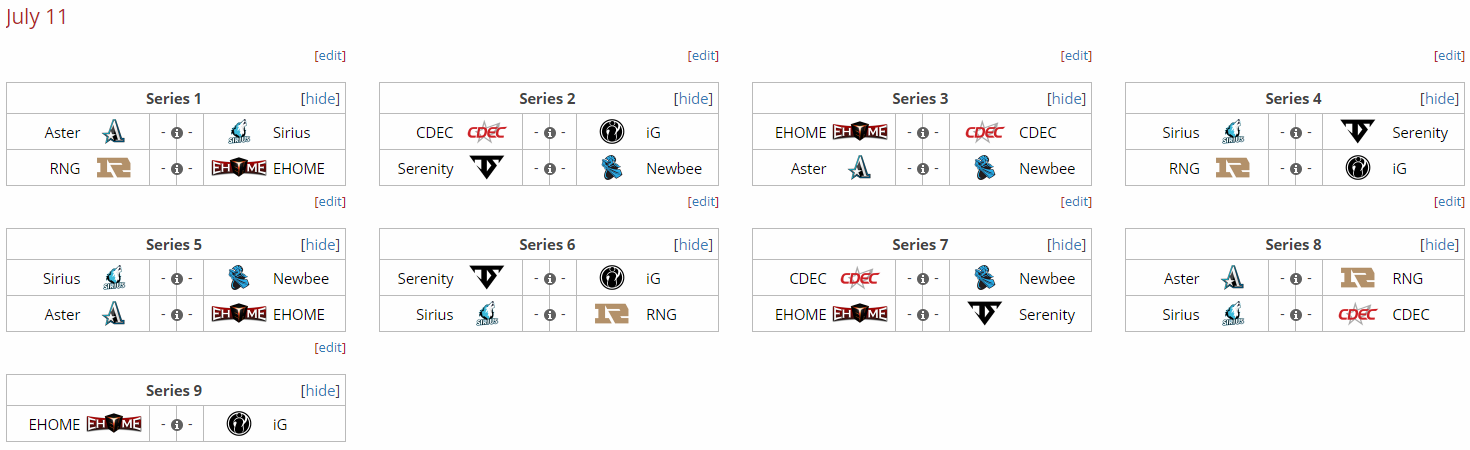Click the CDEC logo in Series 2
The image size is (1470, 450).
[487, 132]
